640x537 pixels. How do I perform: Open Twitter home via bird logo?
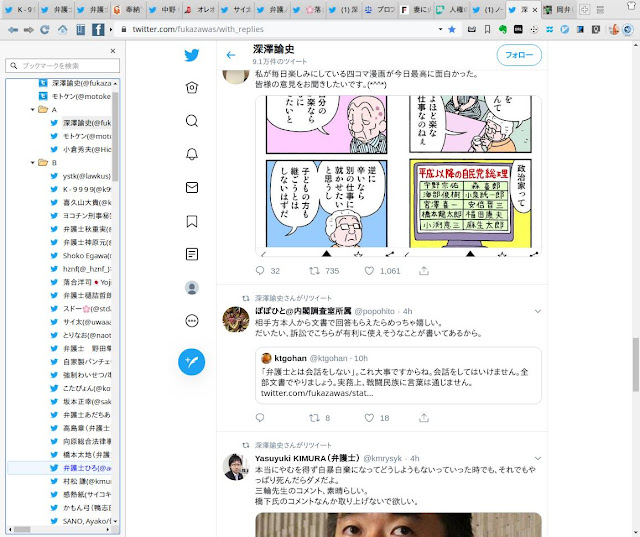point(191,55)
